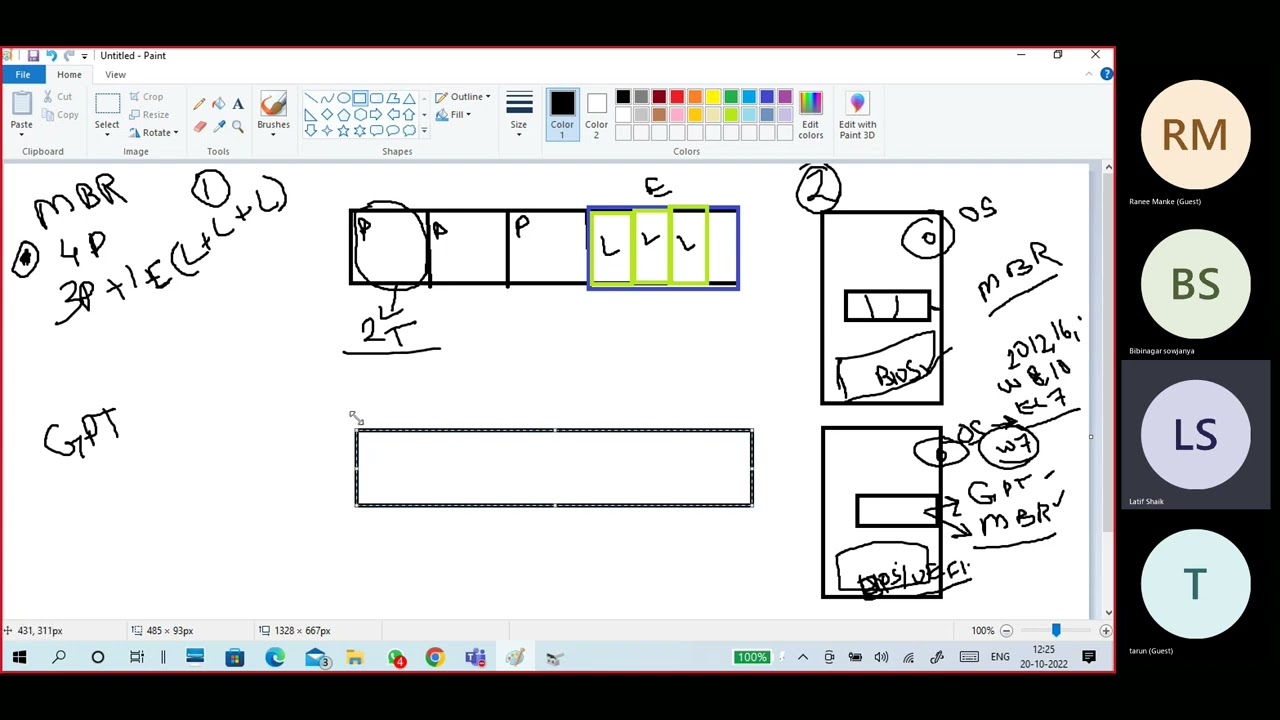This screenshot has width=1280, height=720.
Task: Open File Explorer from the taskbar
Action: [355, 657]
